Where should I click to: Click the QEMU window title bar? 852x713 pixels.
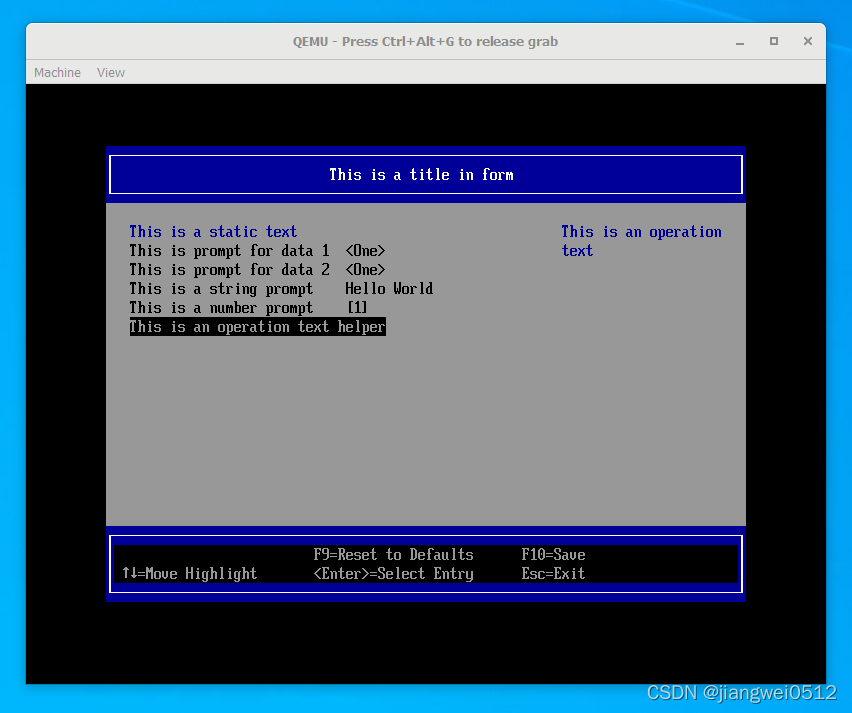(425, 42)
